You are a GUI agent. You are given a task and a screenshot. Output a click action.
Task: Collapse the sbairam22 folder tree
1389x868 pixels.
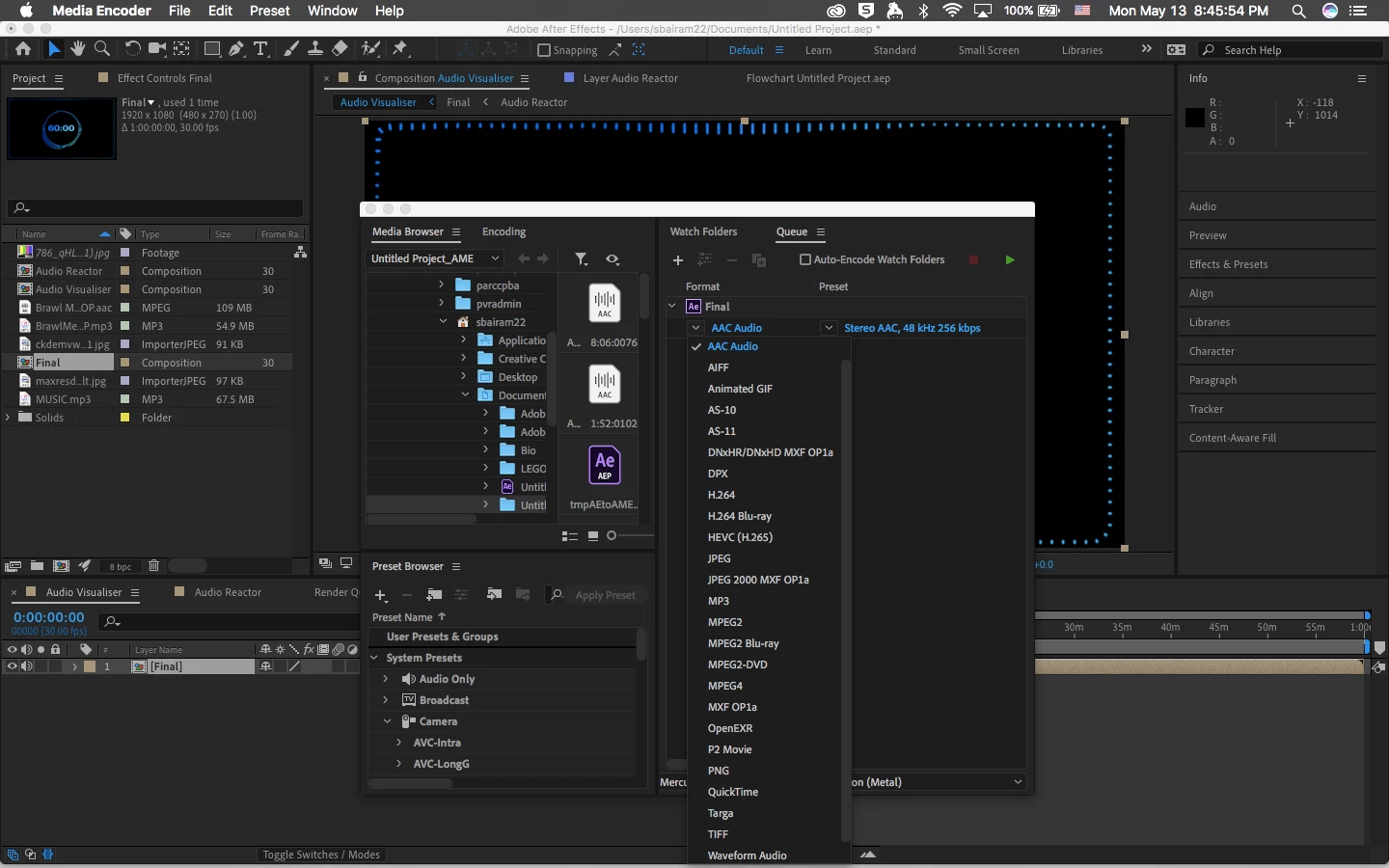coord(444,321)
